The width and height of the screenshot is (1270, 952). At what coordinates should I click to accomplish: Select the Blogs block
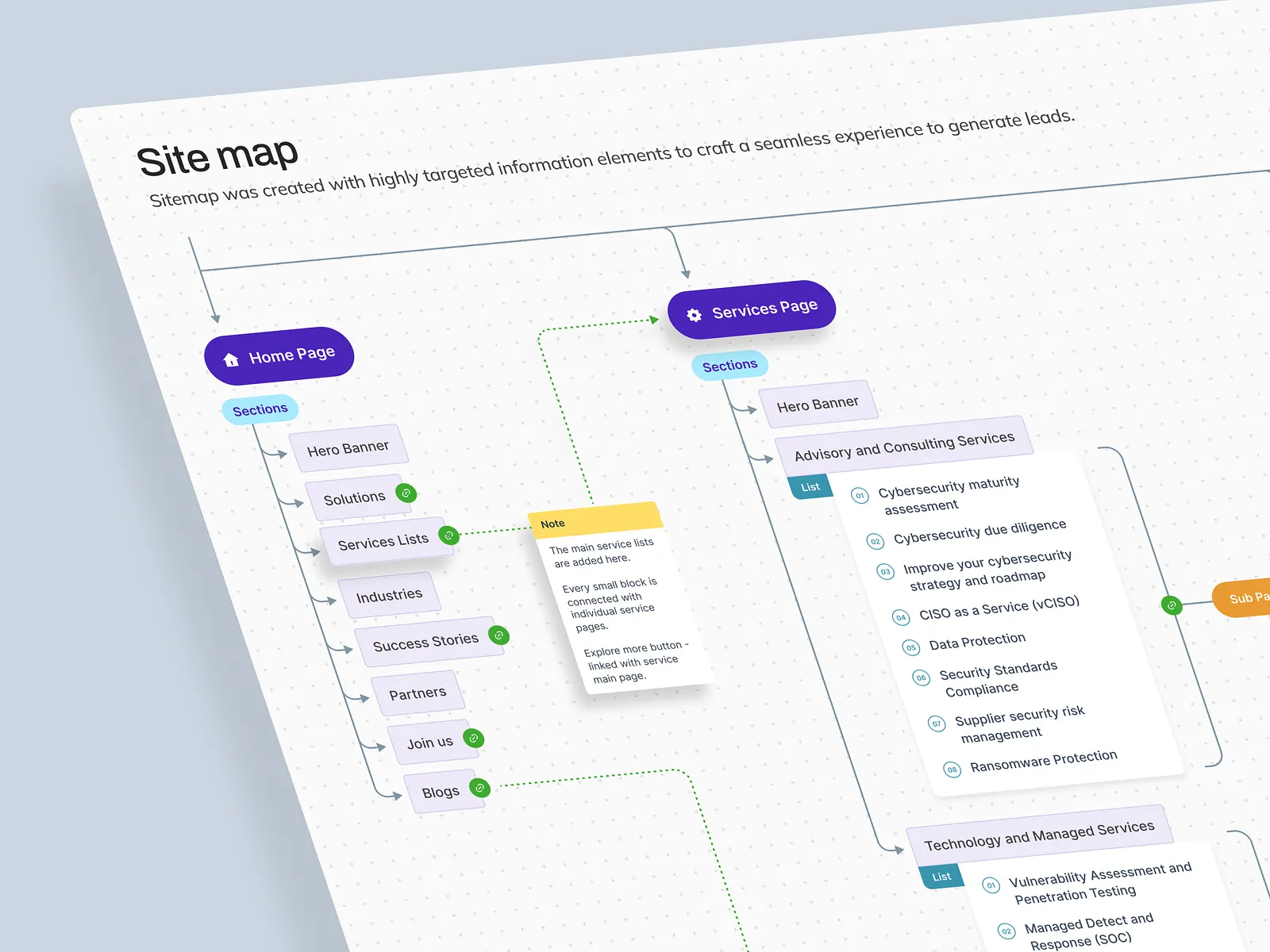click(441, 792)
